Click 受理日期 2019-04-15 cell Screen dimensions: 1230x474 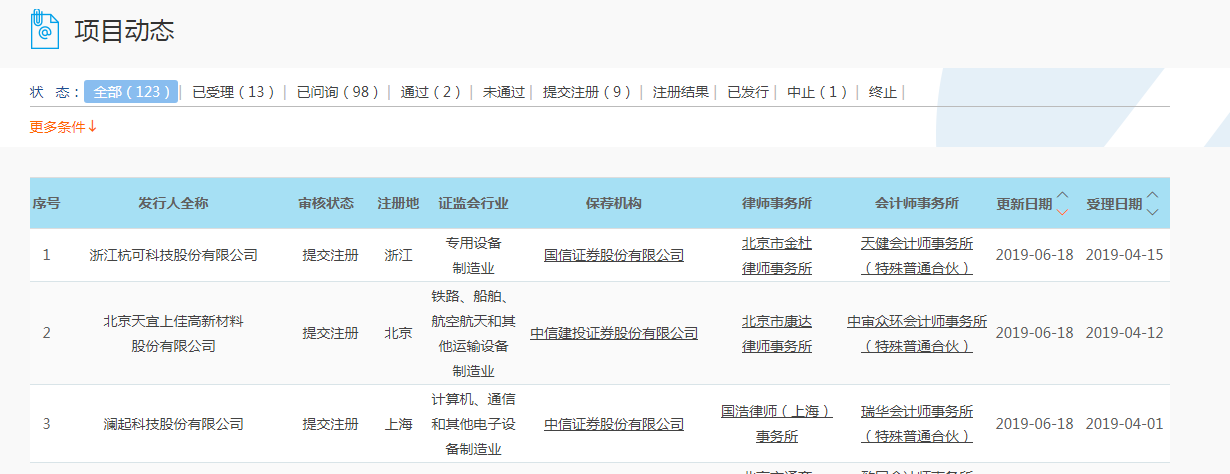pos(1125,255)
